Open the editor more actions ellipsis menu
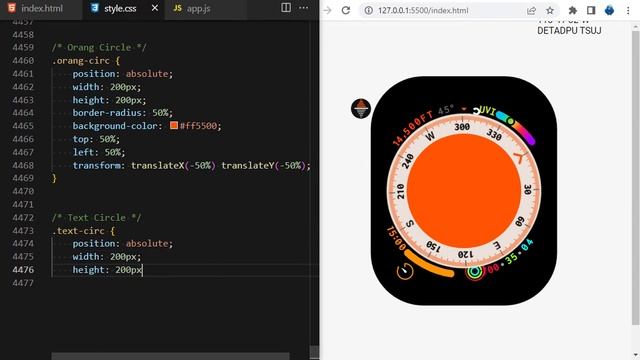 pyautogui.click(x=304, y=8)
